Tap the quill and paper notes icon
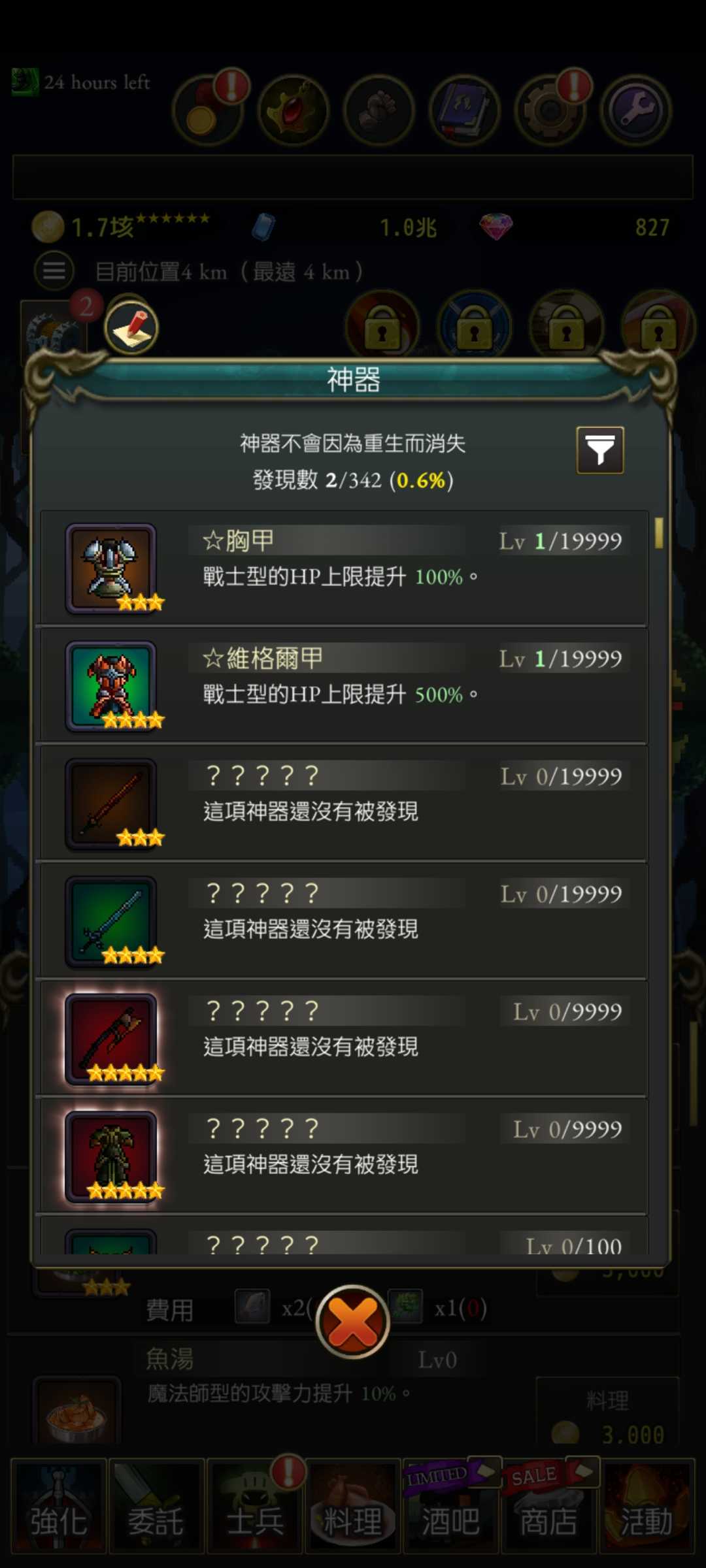The width and height of the screenshot is (706, 1568). pos(131,327)
